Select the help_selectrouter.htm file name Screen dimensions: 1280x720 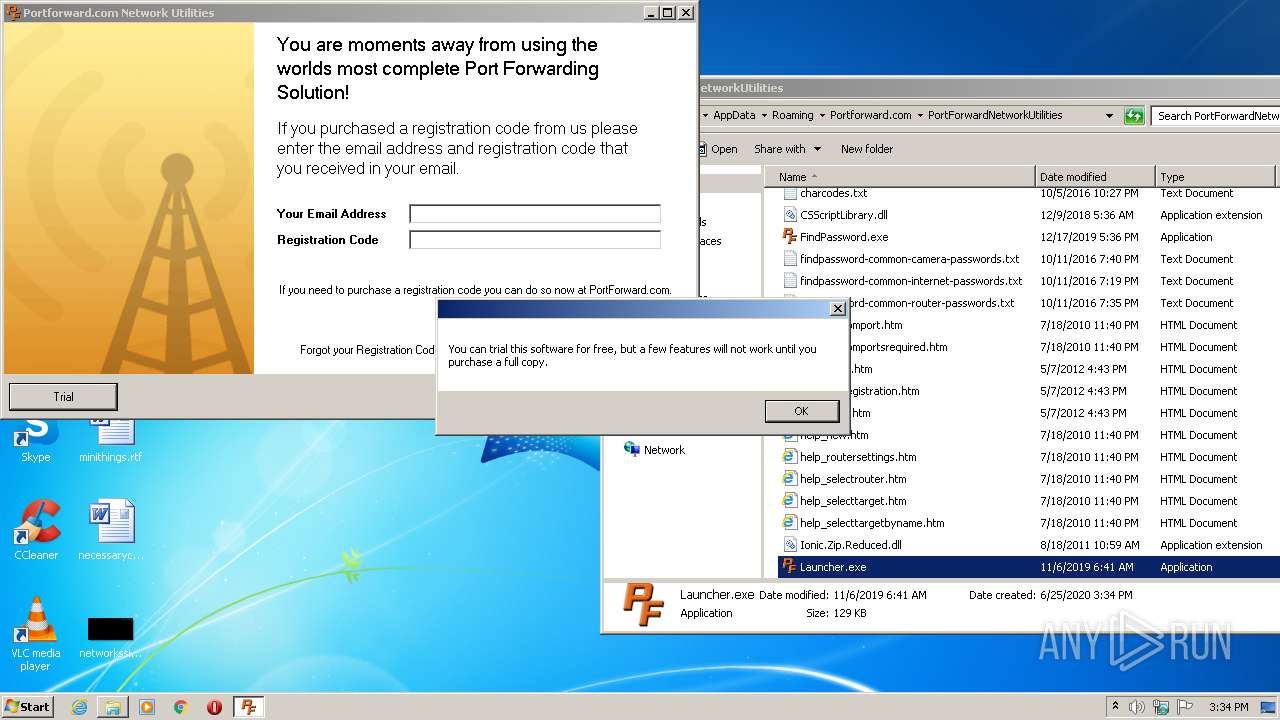pos(853,479)
